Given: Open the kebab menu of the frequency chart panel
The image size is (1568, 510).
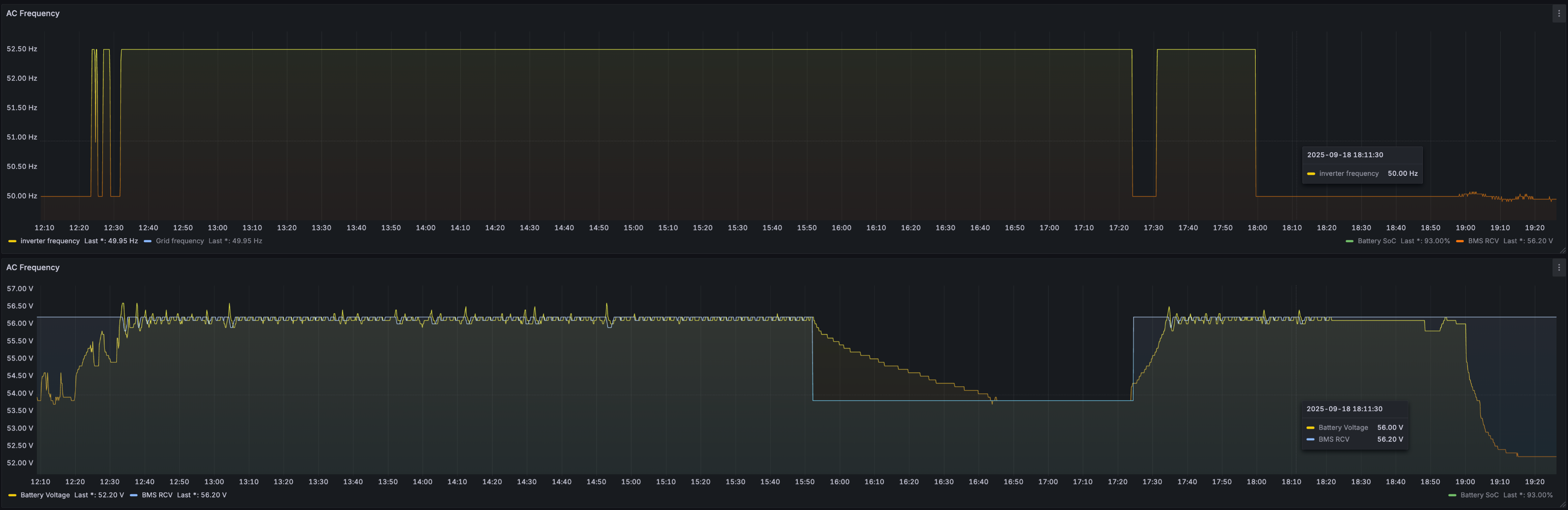Looking at the screenshot, I should (1559, 13).
